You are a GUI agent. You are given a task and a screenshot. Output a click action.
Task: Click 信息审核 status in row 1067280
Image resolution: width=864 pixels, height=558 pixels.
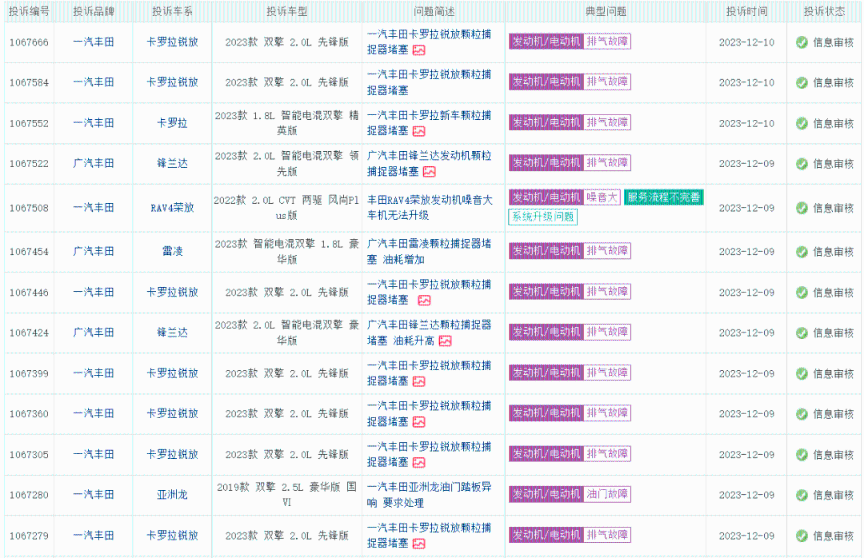tap(833, 495)
